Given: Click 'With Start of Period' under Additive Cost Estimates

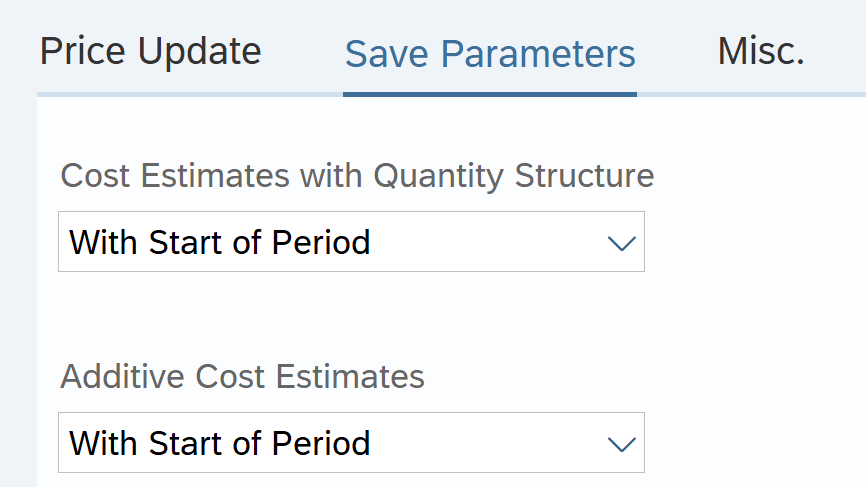Looking at the screenshot, I should pos(220,443).
